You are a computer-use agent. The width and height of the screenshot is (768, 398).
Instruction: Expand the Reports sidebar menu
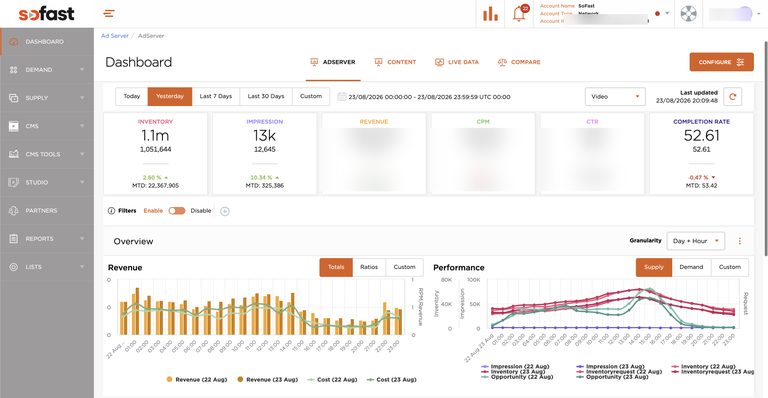[82, 238]
